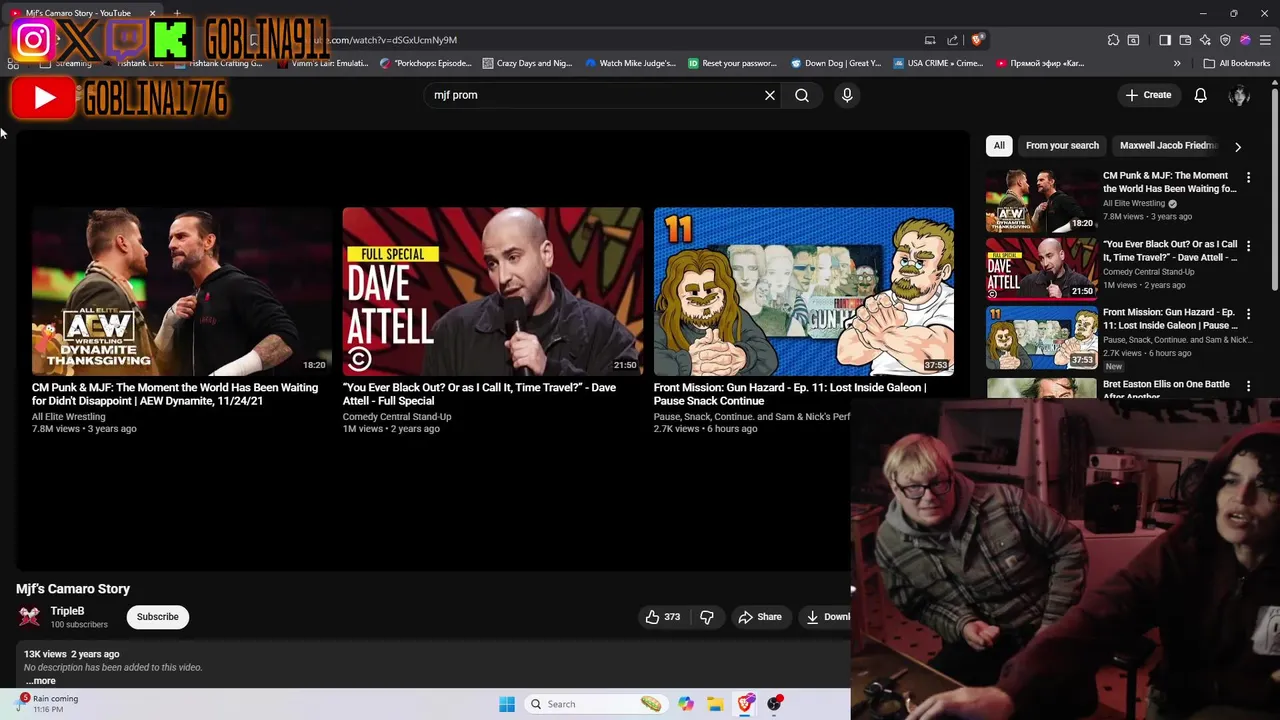Open the Brave VPN shield icon
1280x720 pixels.
(1225, 40)
